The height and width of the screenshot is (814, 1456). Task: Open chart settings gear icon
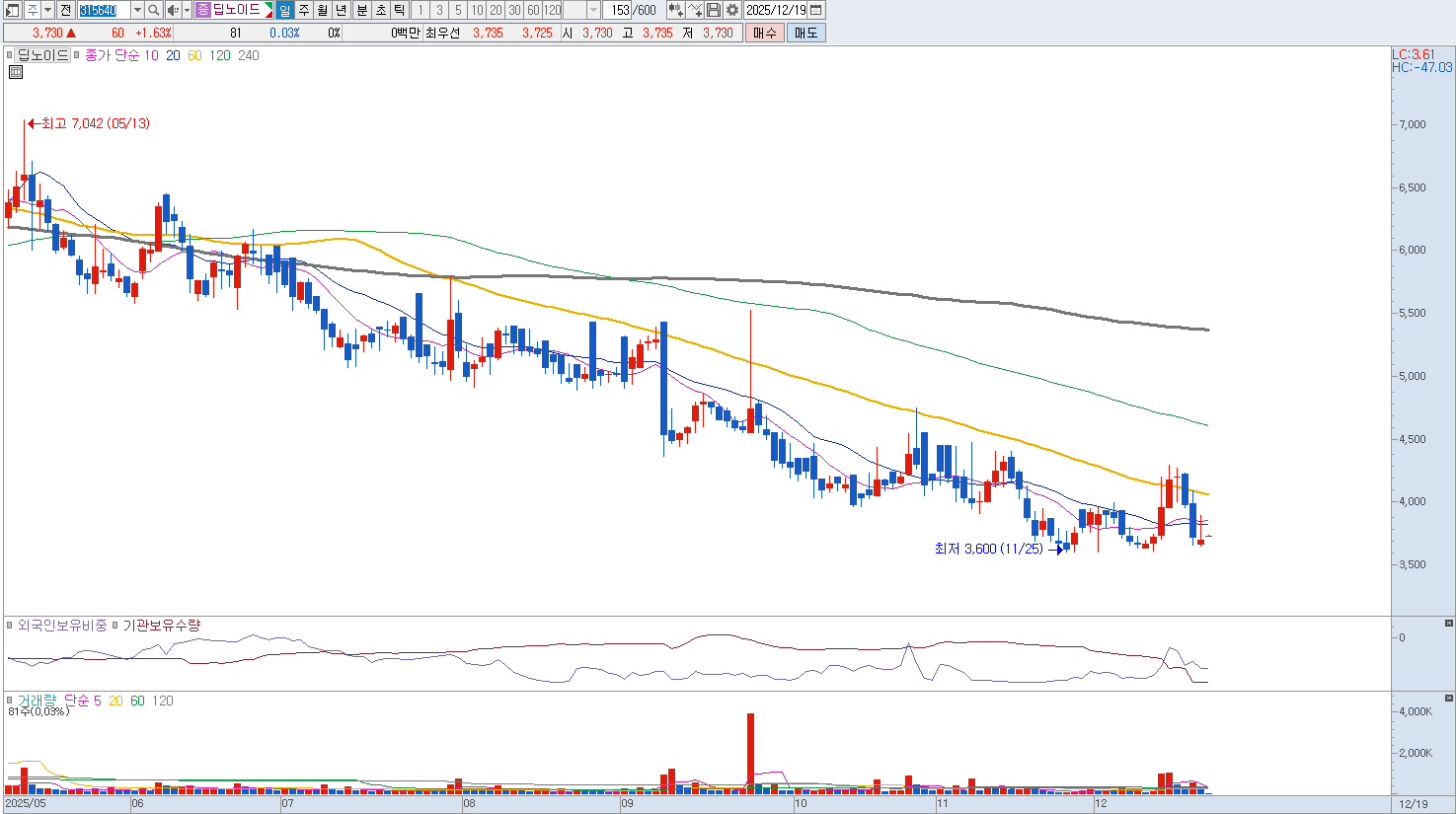[732, 10]
